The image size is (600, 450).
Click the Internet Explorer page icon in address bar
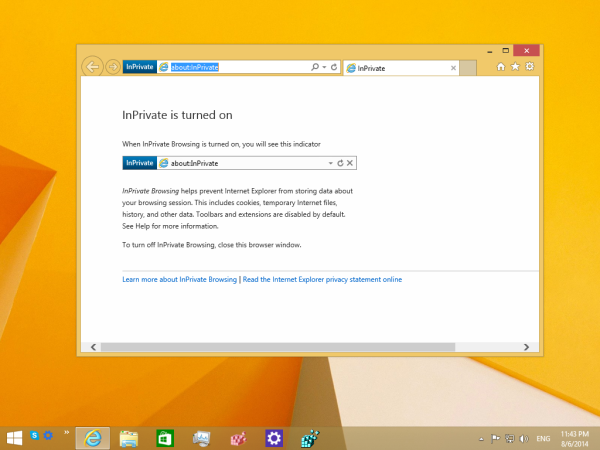click(x=163, y=67)
